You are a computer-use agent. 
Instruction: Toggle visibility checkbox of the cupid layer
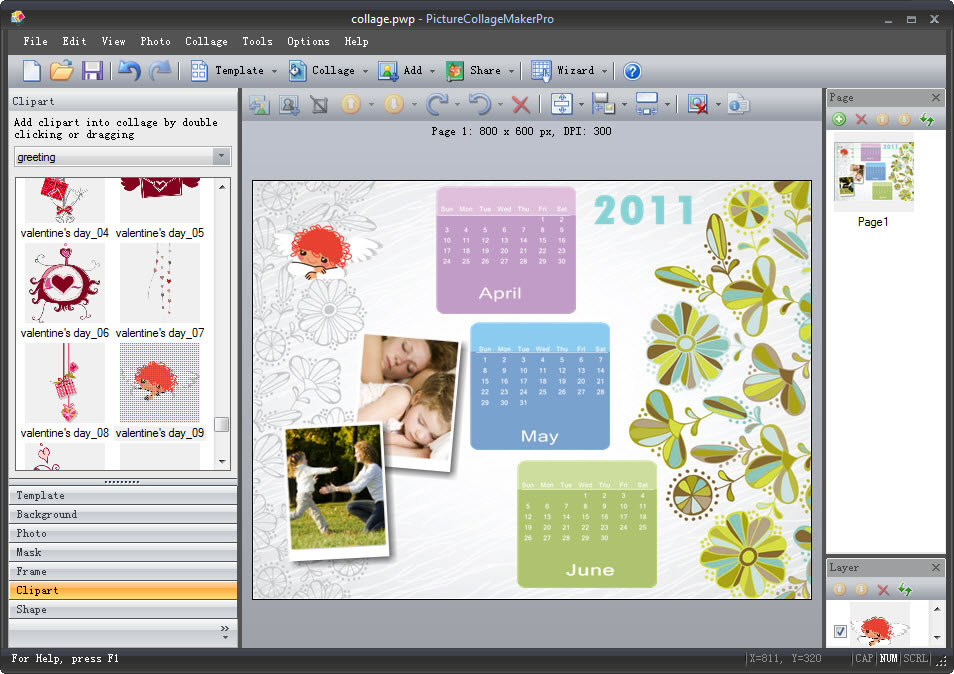pyautogui.click(x=839, y=632)
